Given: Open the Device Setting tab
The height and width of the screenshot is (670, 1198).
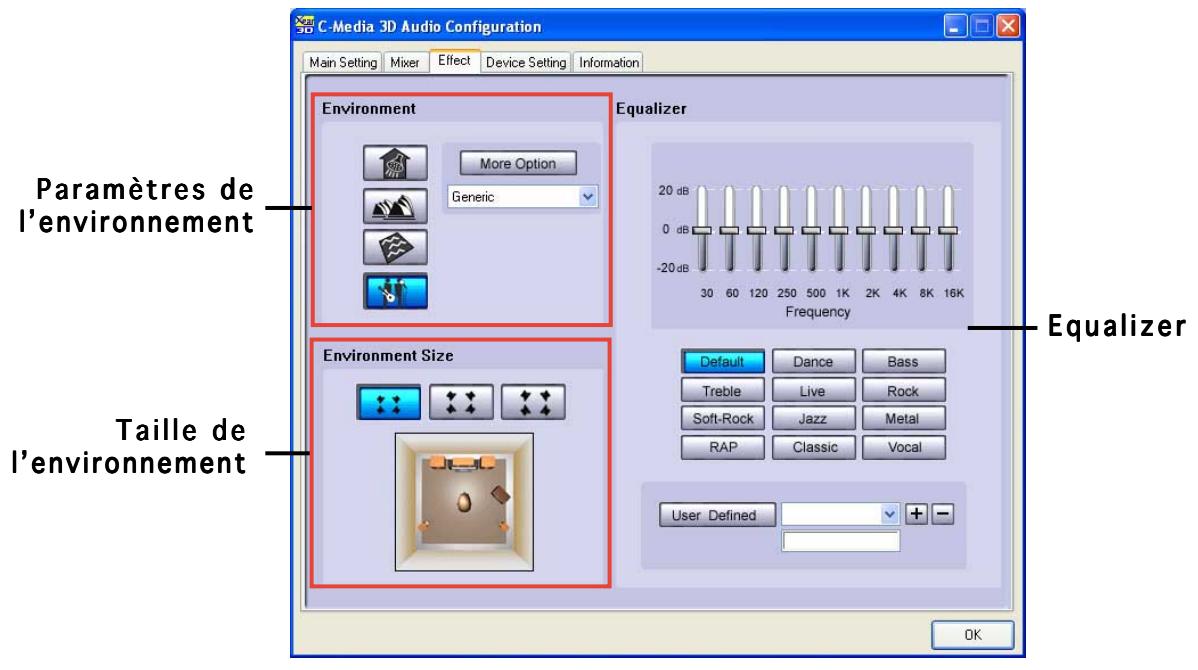Looking at the screenshot, I should [526, 63].
